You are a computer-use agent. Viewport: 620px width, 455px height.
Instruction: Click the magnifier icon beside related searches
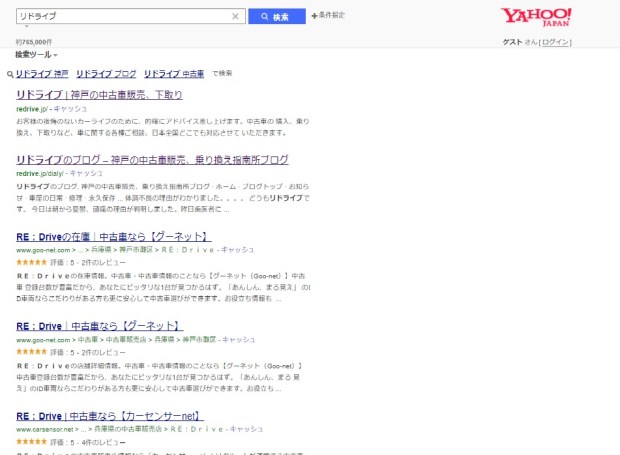(x=10, y=74)
